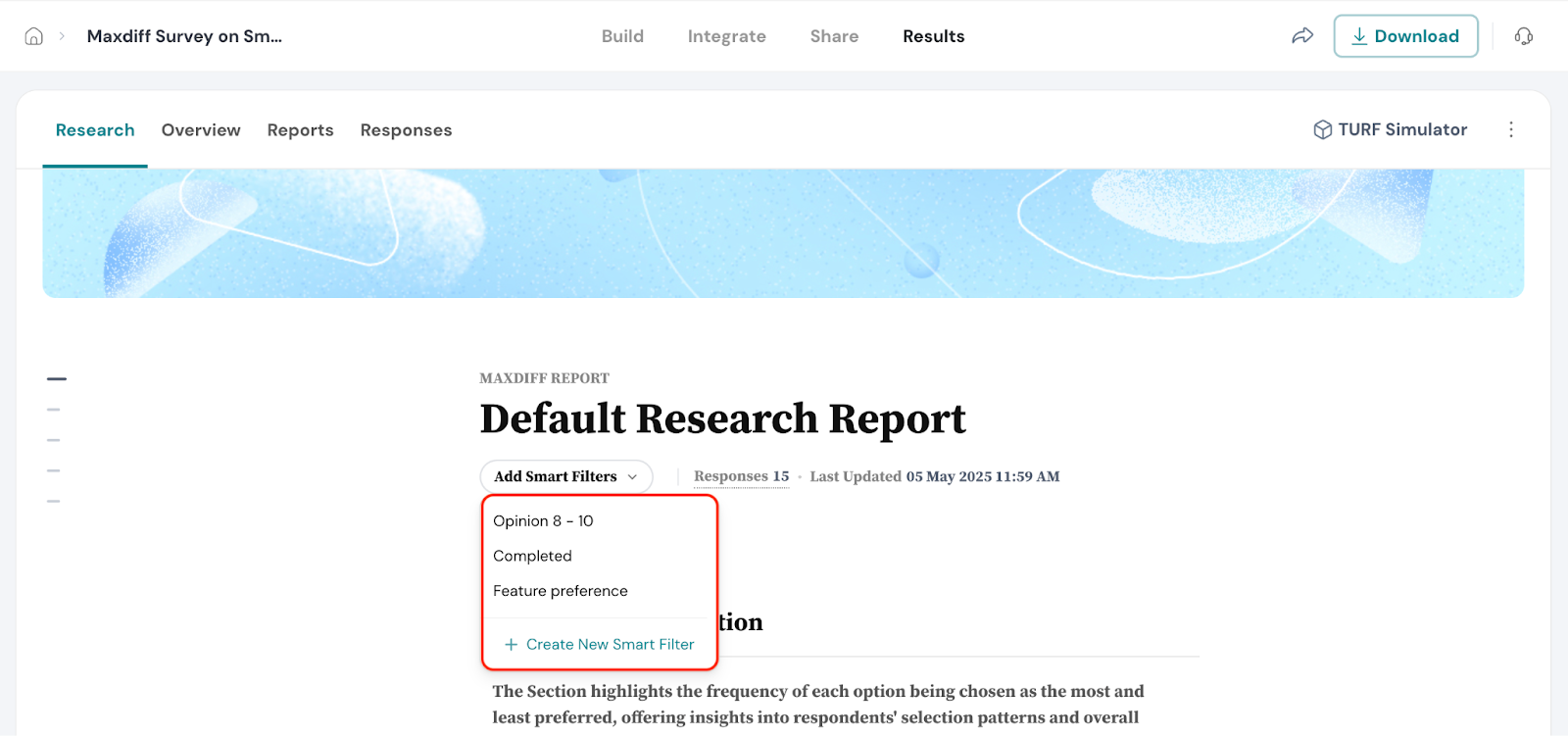Screen dimensions: 1568x736
Task: Go to the Build section
Action: click(622, 36)
